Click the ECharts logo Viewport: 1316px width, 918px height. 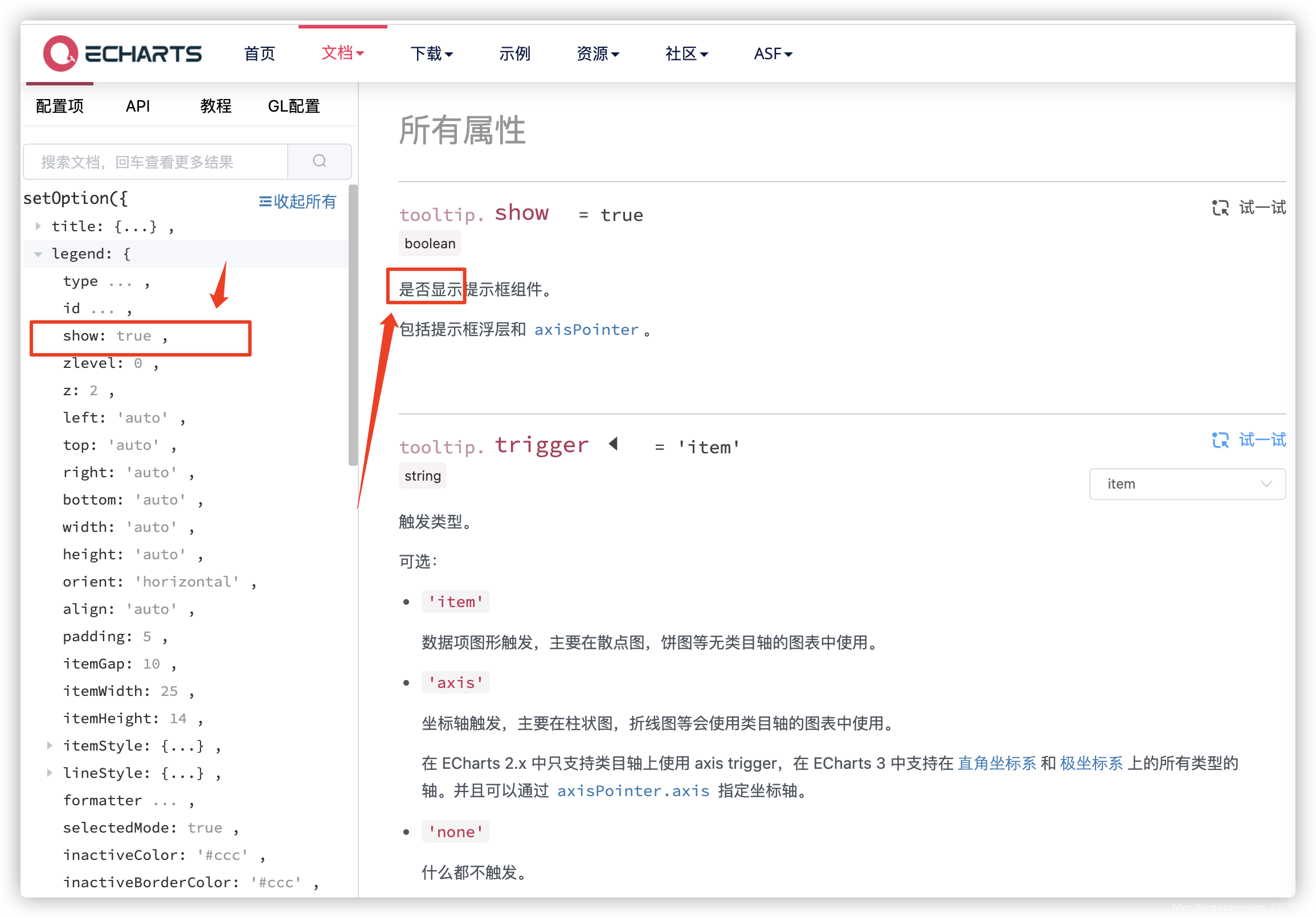click(122, 54)
